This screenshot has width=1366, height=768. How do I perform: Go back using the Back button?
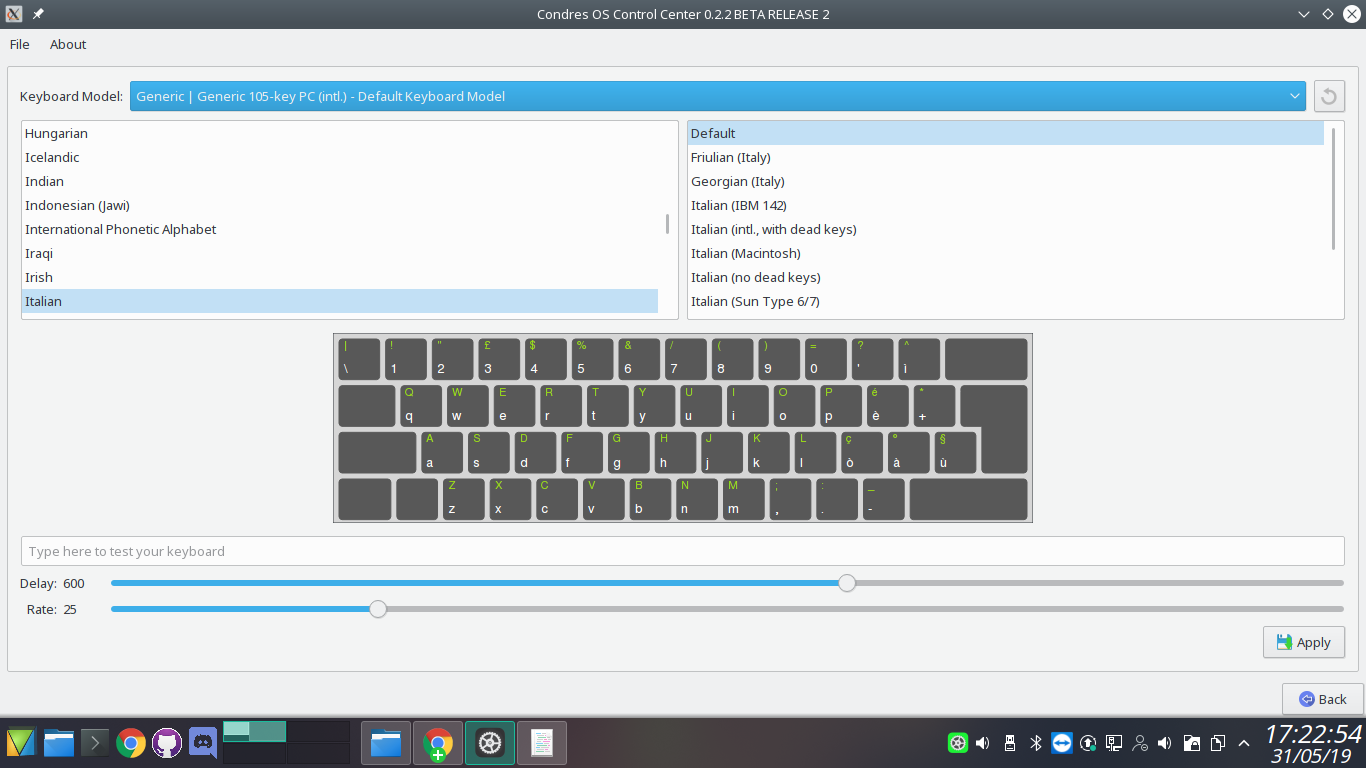tap(1322, 699)
